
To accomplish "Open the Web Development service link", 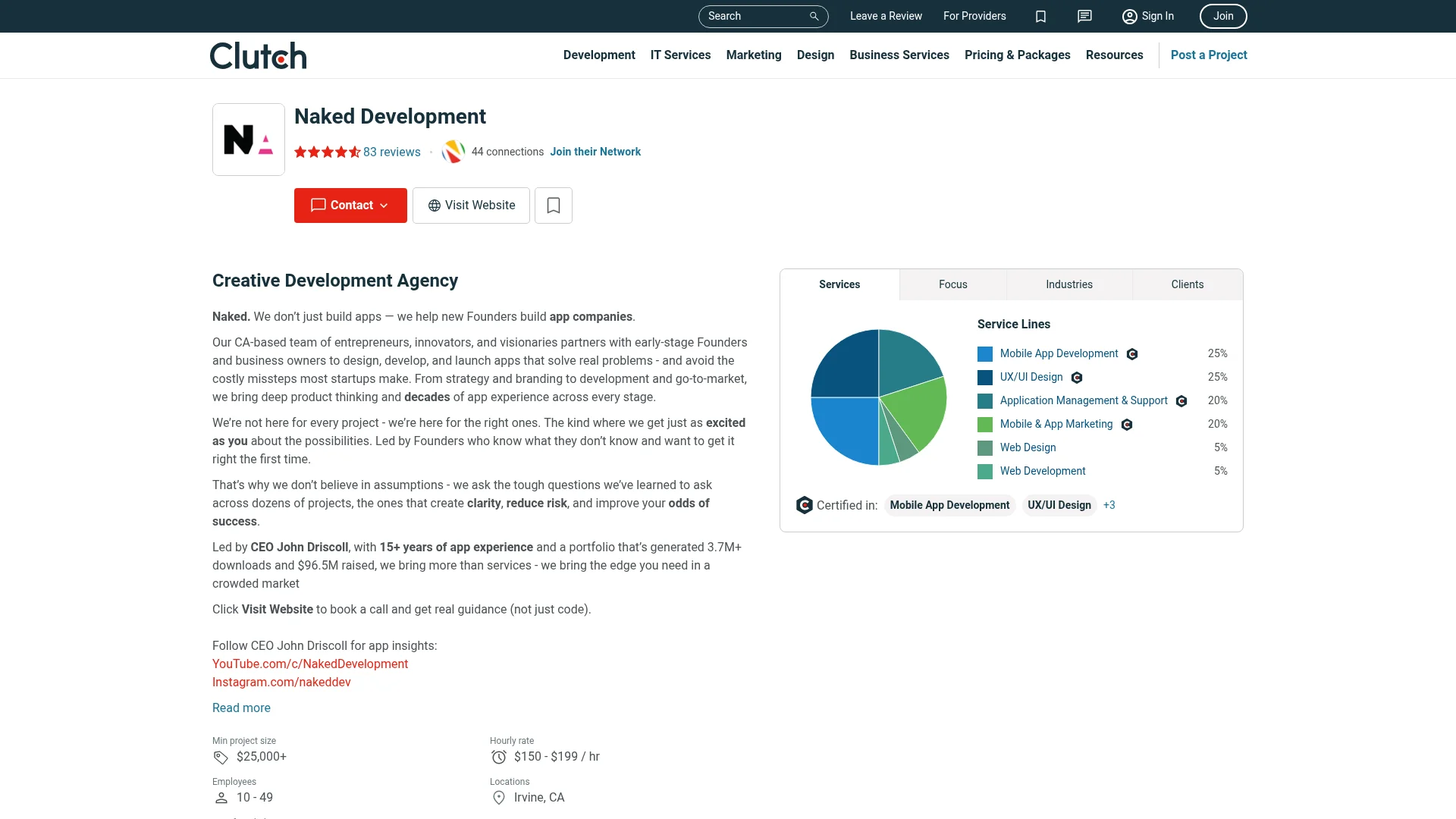I will pyautogui.click(x=1043, y=471).
